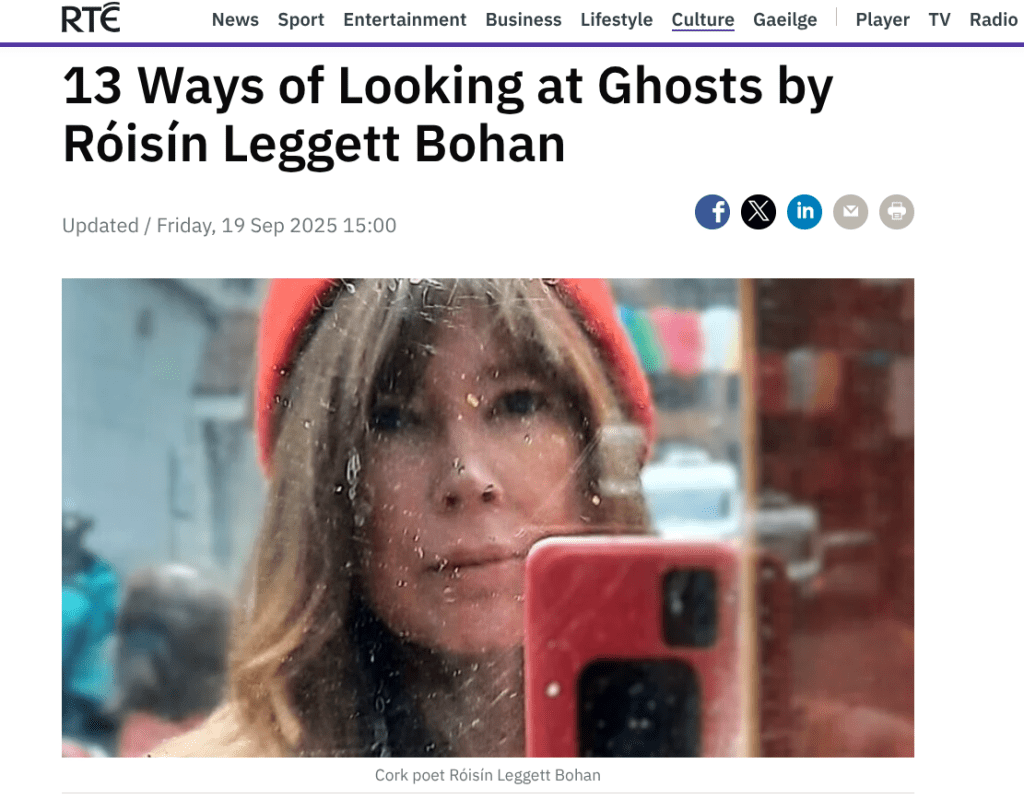Viewport: 1024px width, 799px height.
Task: Click the updated date line
Action: (229, 225)
